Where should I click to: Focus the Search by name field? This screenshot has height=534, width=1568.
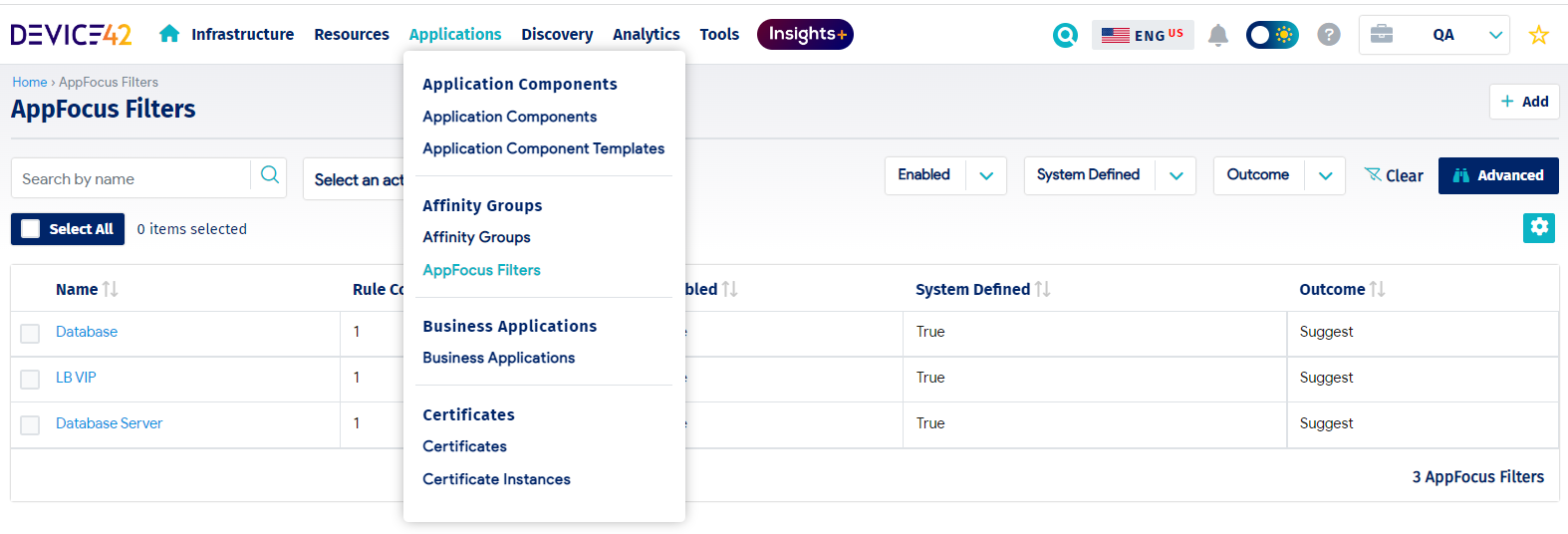[x=131, y=178]
